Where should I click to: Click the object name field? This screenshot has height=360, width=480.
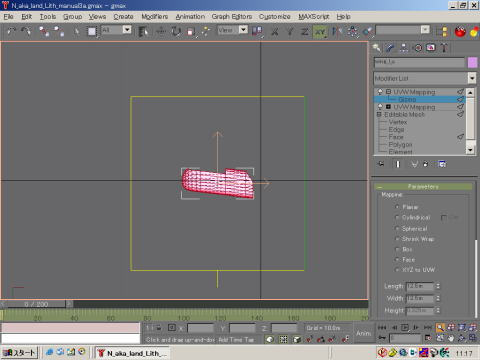(419, 62)
